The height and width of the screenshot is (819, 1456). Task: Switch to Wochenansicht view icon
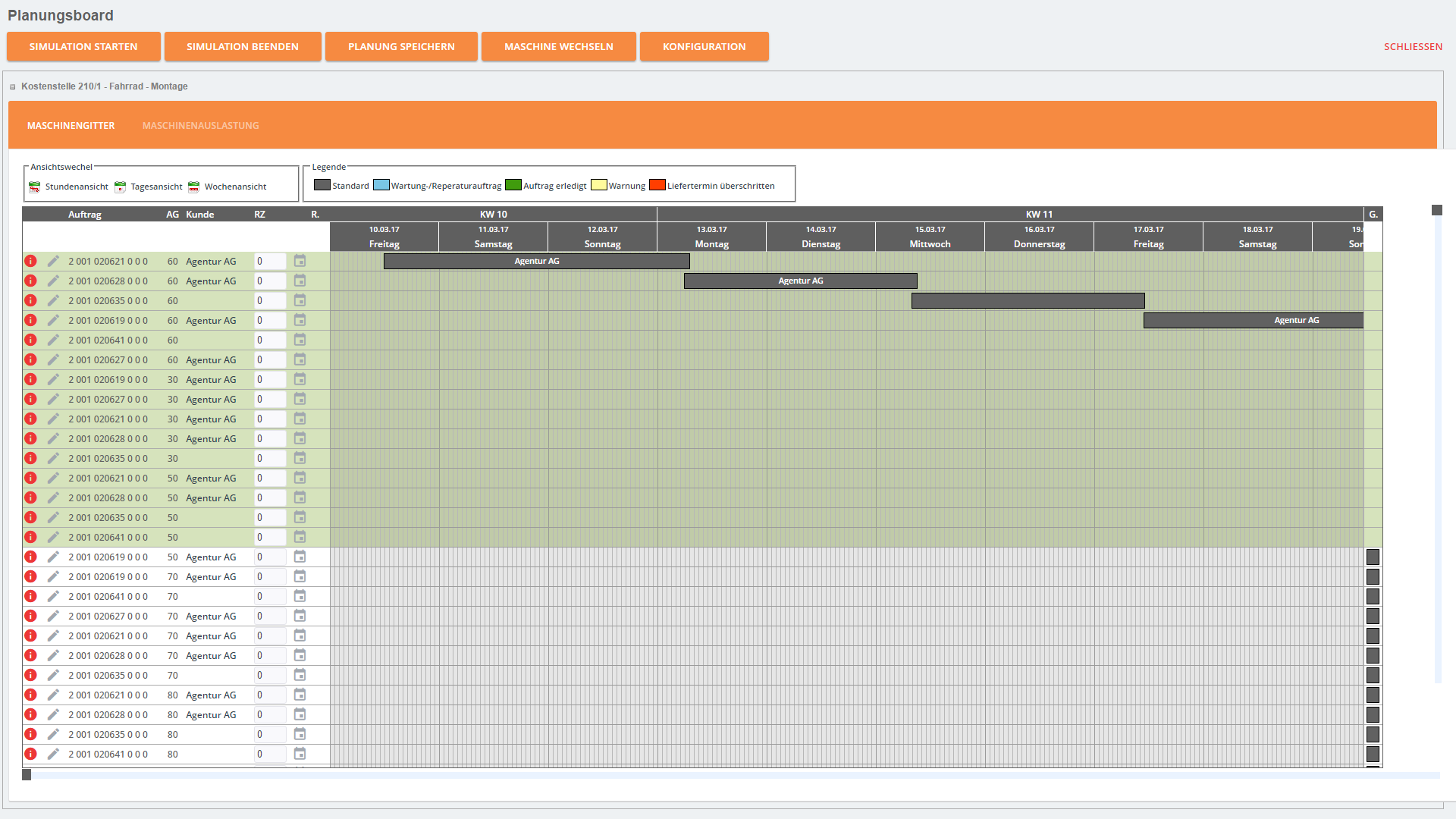193,187
